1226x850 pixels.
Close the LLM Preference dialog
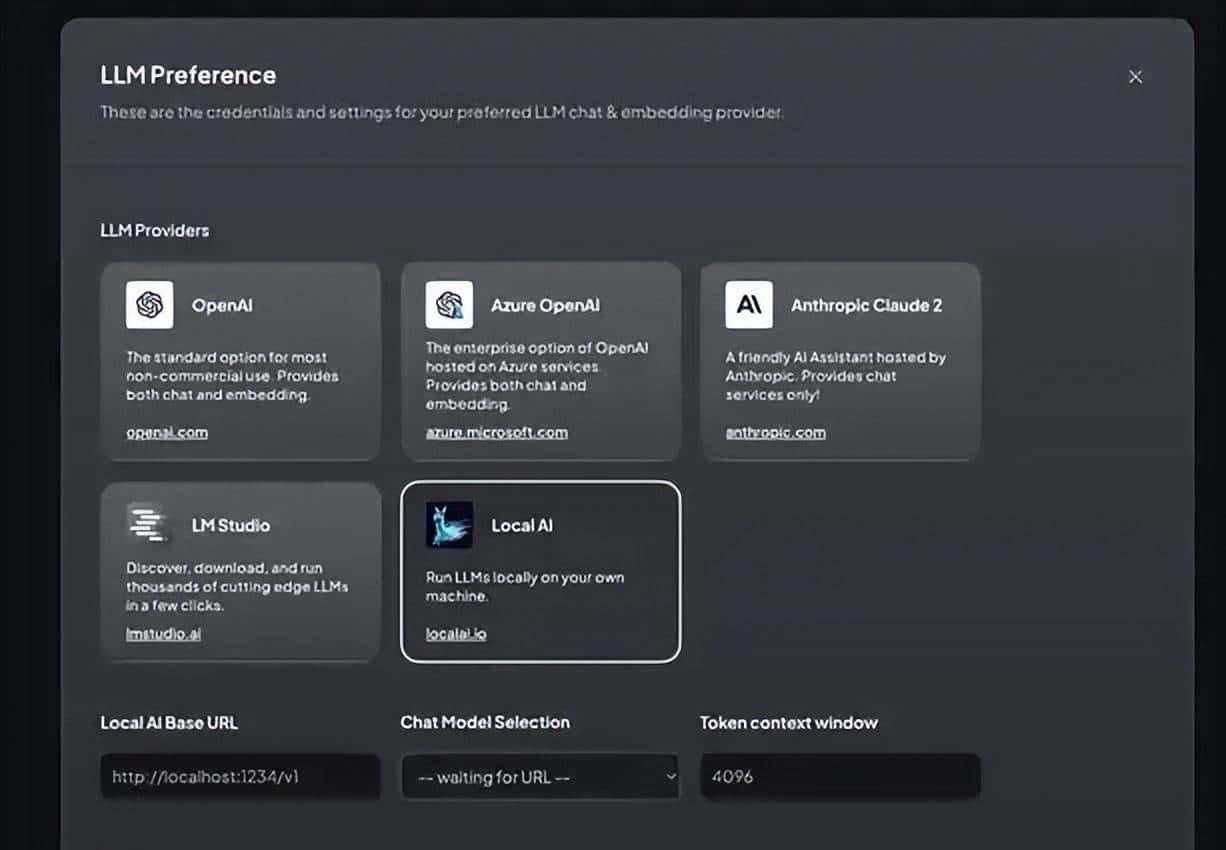point(1135,77)
